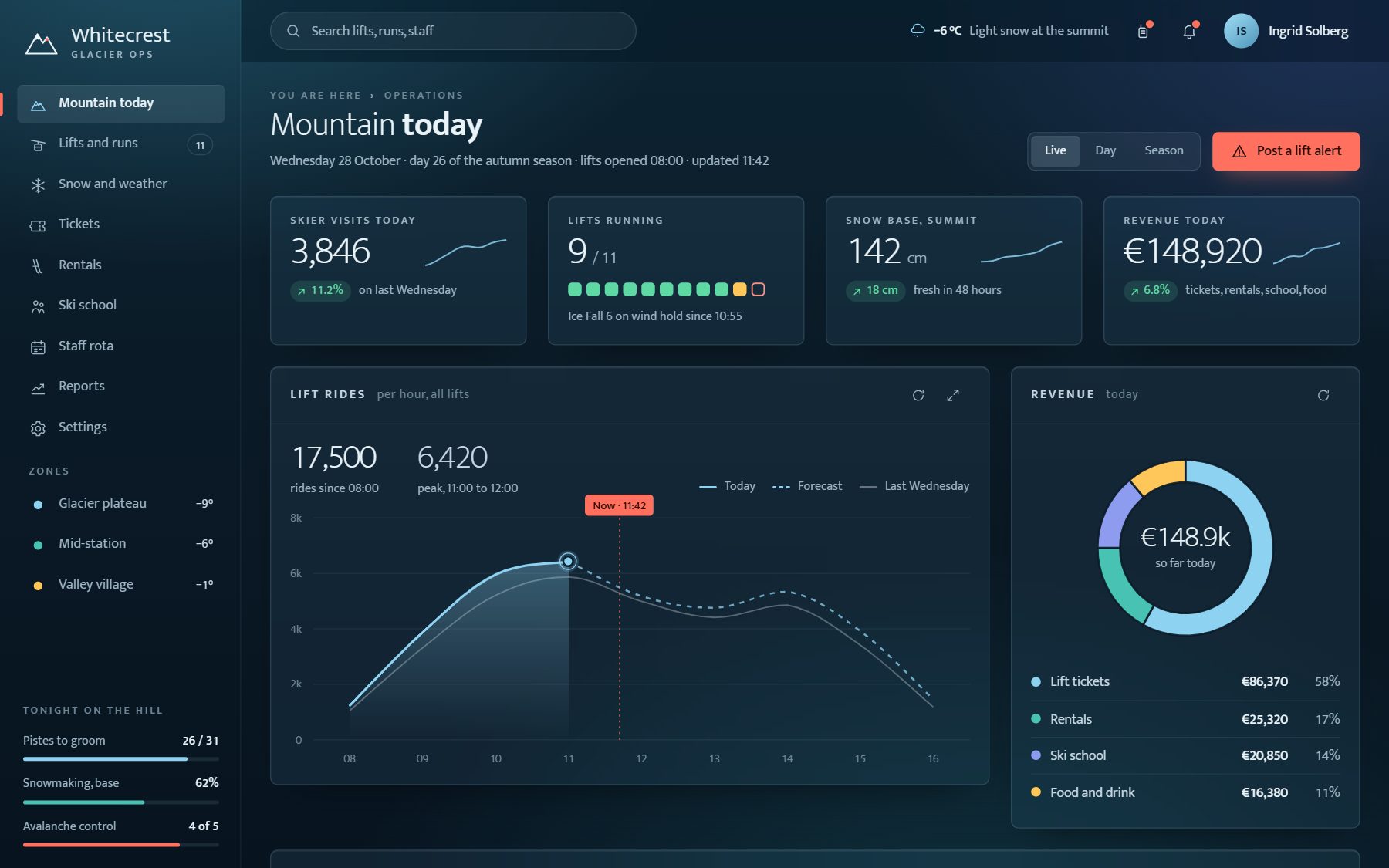
Task: Click the Pistes to groom progress bar
Action: click(121, 759)
